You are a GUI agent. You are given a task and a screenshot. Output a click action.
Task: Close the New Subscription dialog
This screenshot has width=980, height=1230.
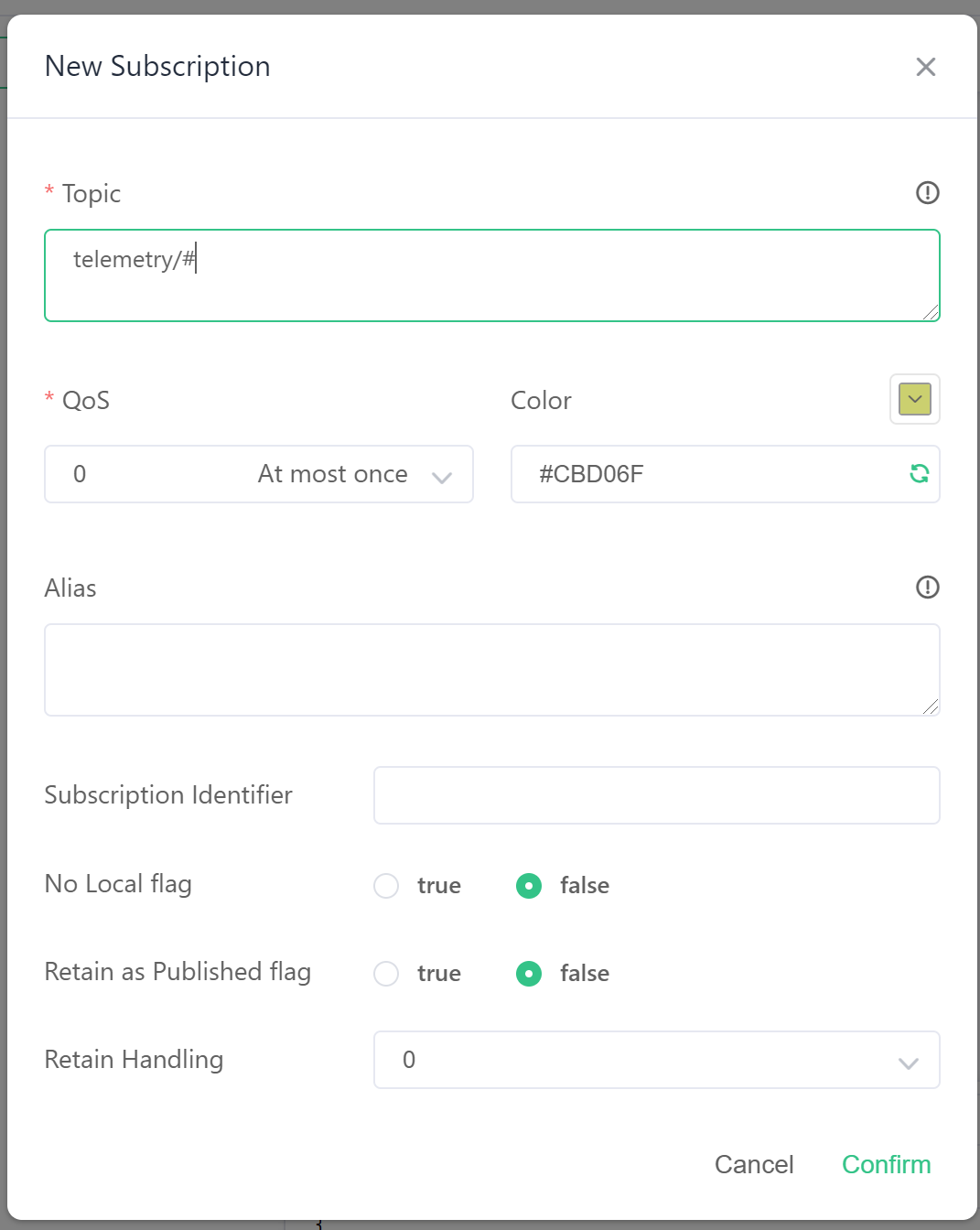coord(925,67)
